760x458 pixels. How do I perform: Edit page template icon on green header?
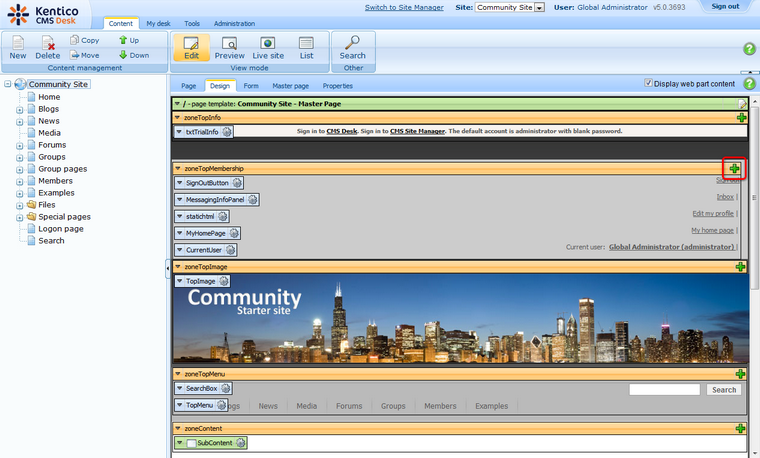click(742, 104)
